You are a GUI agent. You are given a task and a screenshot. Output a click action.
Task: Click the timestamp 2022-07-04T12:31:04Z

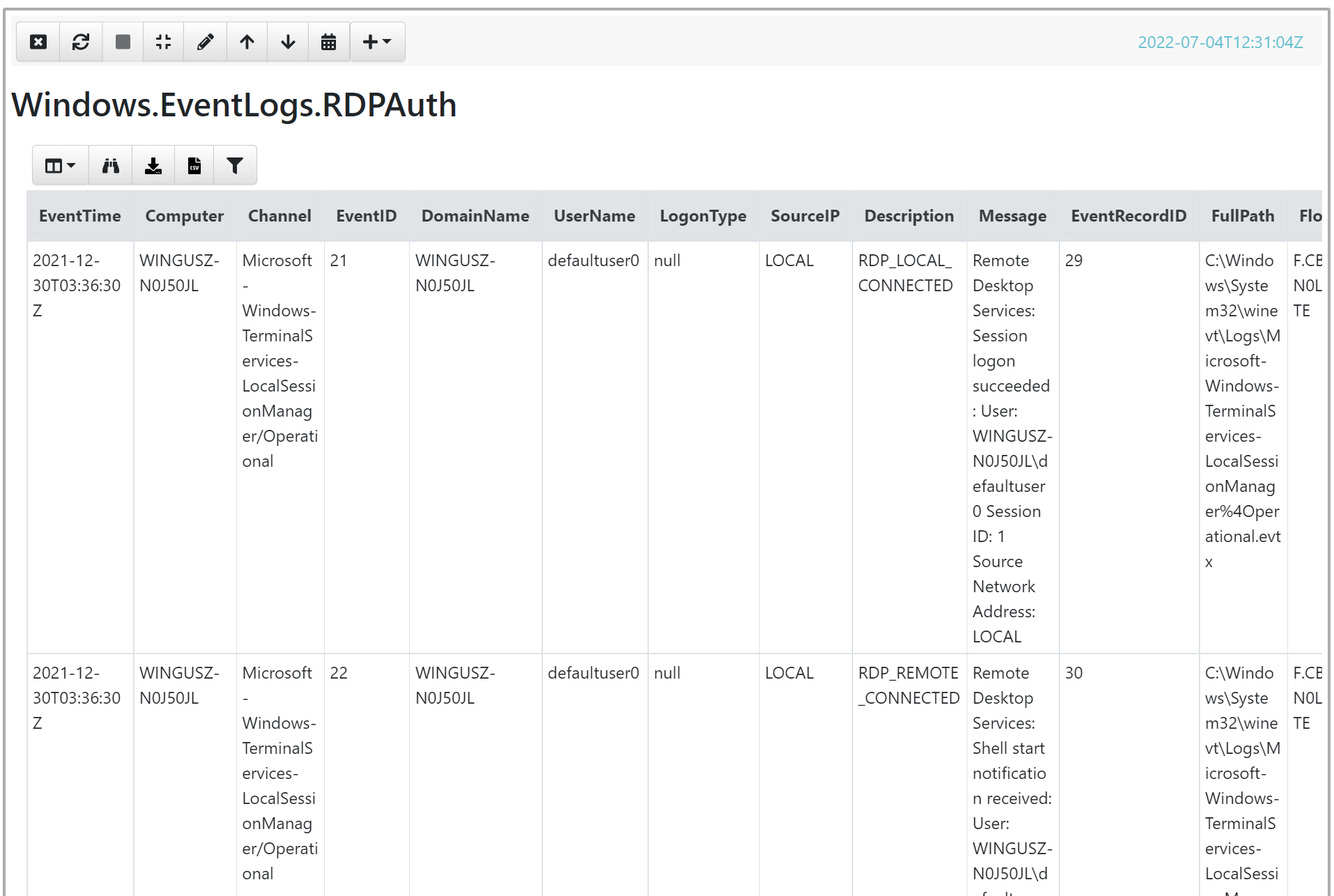[x=1220, y=43]
